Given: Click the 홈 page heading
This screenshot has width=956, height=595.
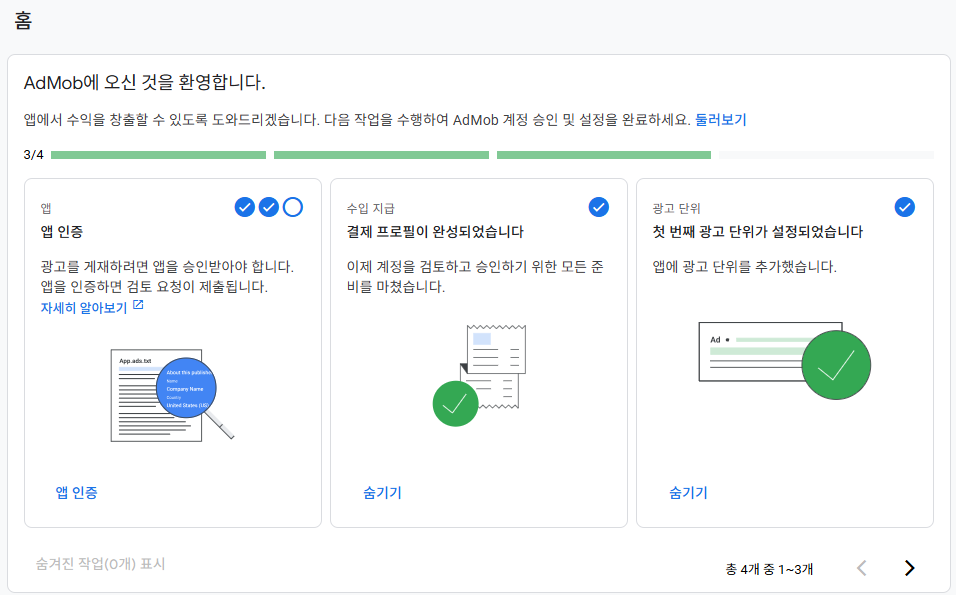Looking at the screenshot, I should tap(23, 21).
